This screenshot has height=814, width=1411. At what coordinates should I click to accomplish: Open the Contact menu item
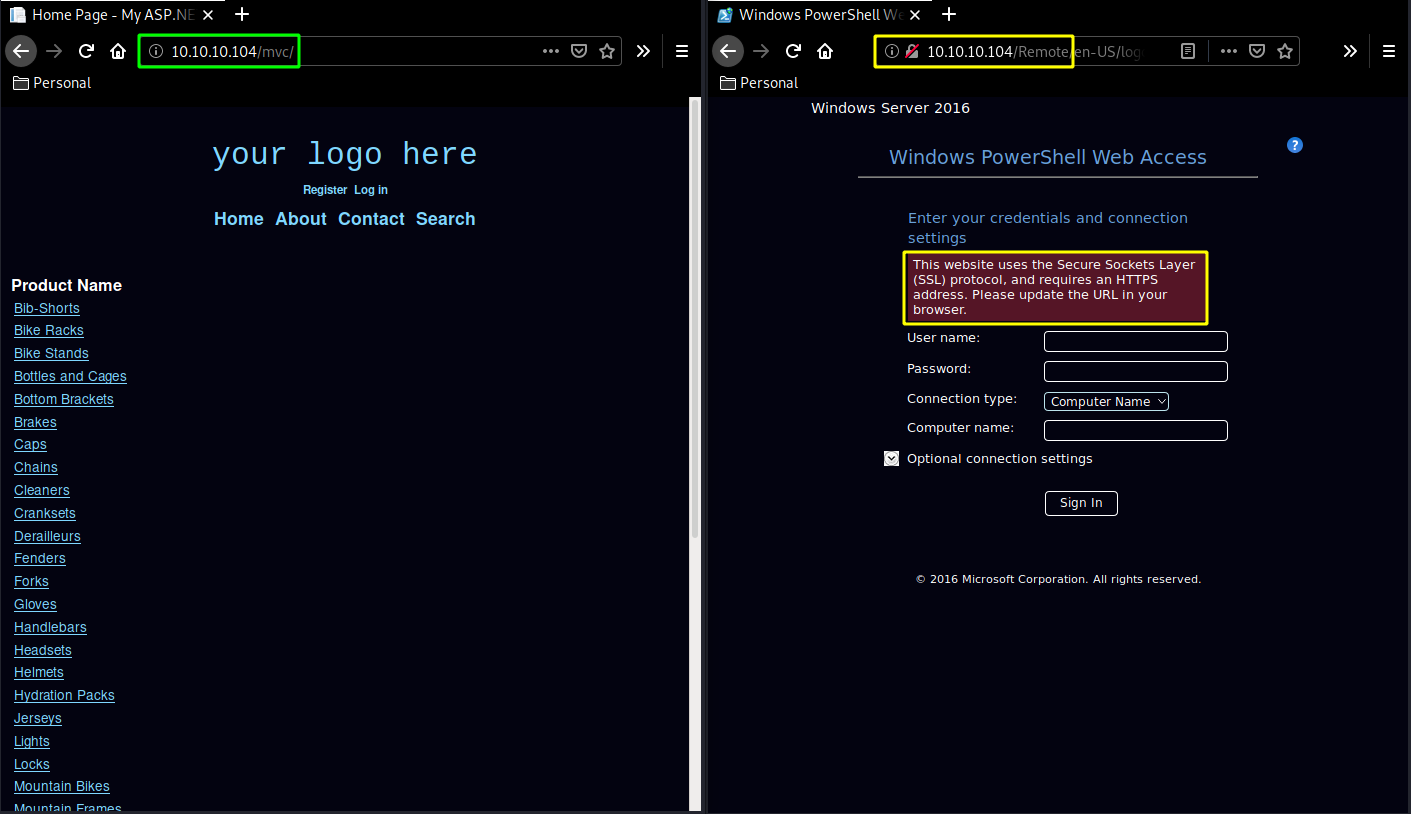click(371, 219)
